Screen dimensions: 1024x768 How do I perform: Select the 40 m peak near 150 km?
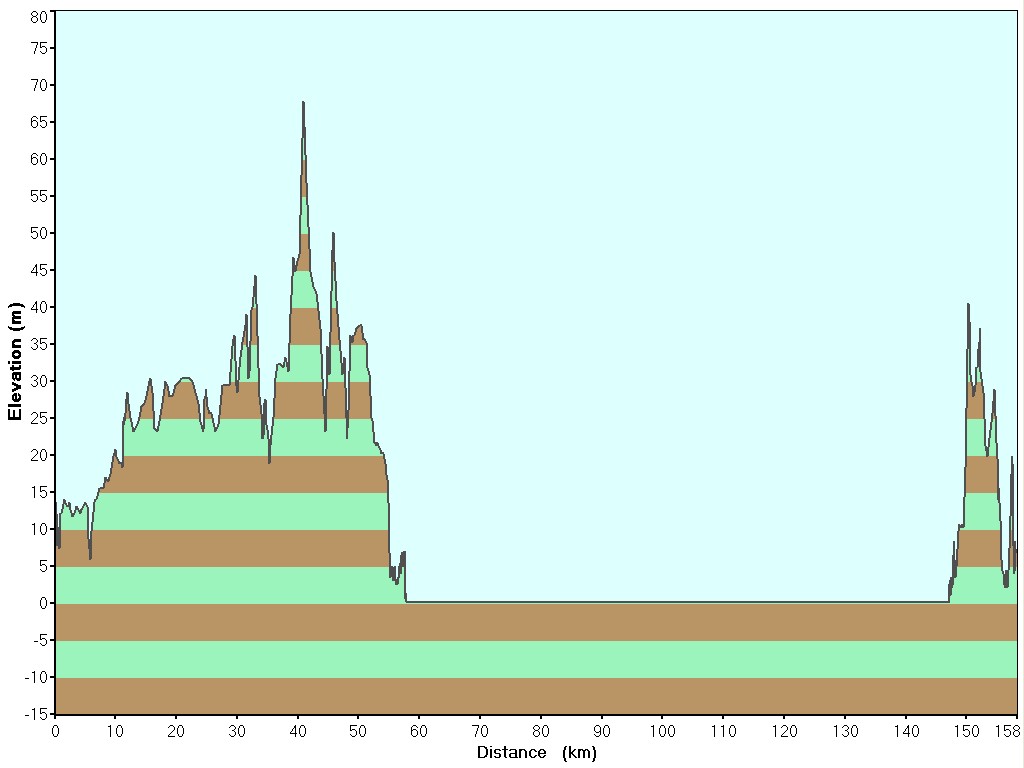click(968, 304)
